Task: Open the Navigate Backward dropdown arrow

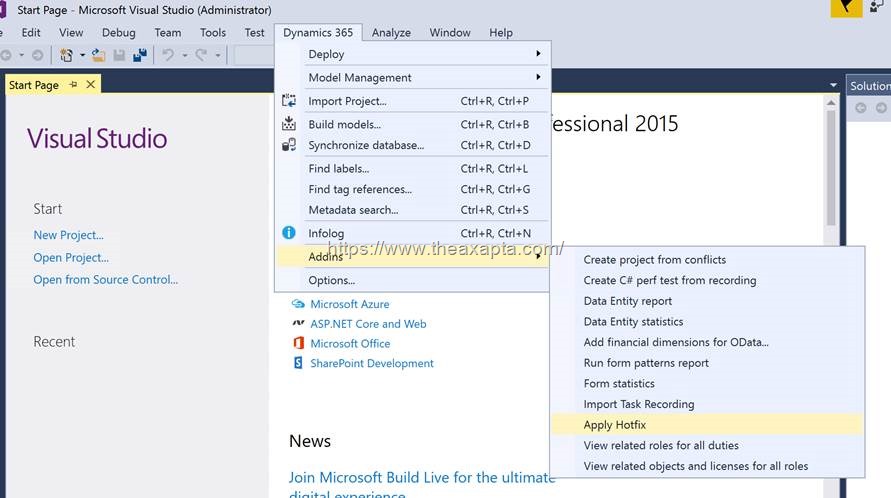Action: coord(22,55)
